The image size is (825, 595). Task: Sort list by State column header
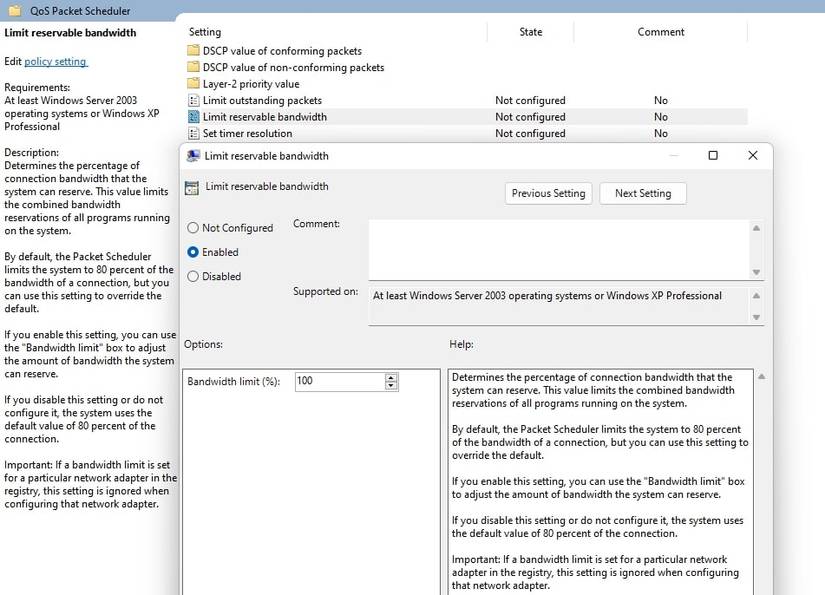(530, 32)
